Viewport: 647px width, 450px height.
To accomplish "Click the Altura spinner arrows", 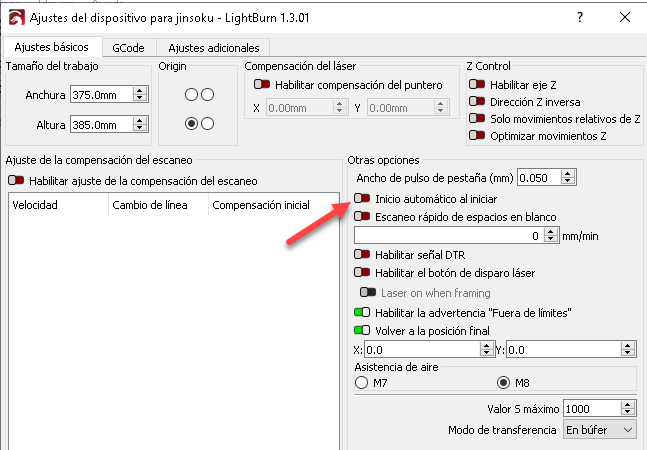I will pos(140,125).
